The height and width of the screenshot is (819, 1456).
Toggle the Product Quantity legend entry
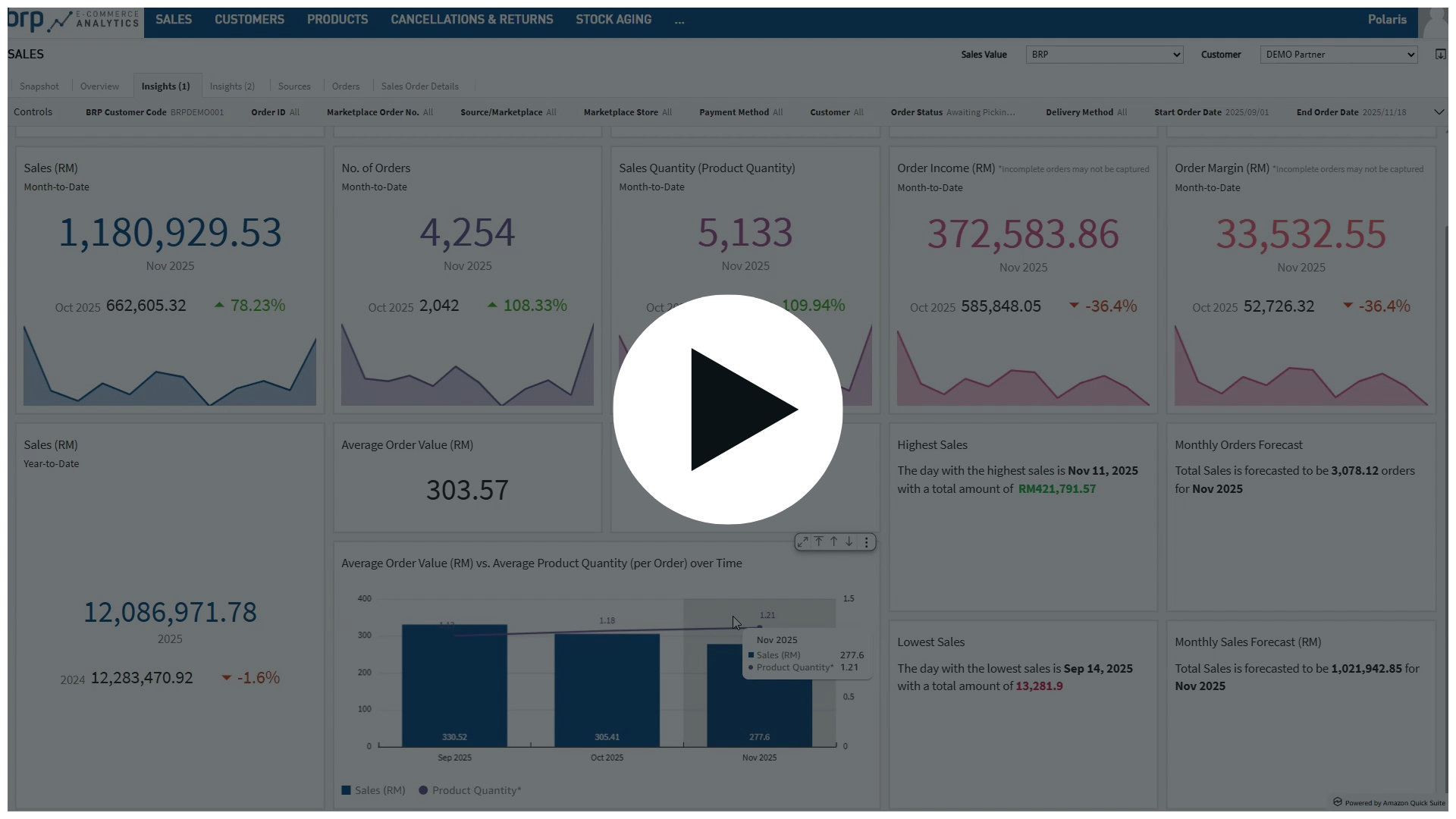click(470, 790)
